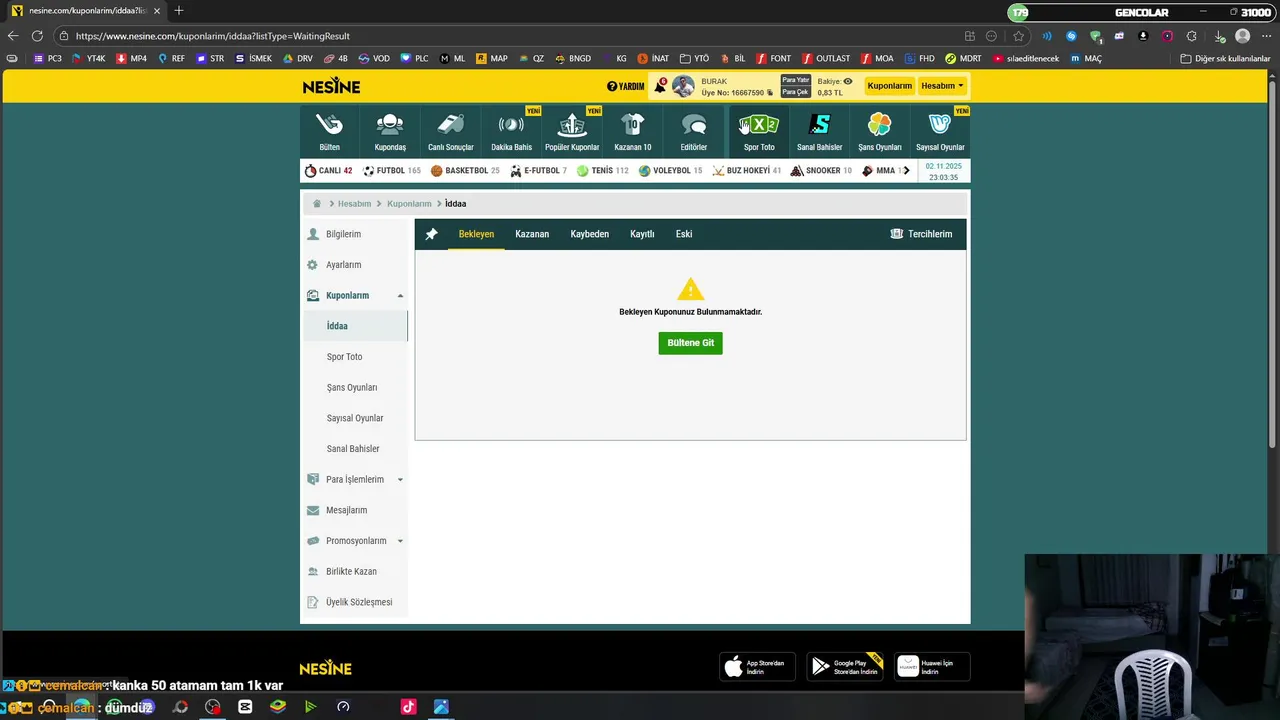The width and height of the screenshot is (1280, 720).
Task: Click the NESİNE logo in header
Action: coord(331,86)
